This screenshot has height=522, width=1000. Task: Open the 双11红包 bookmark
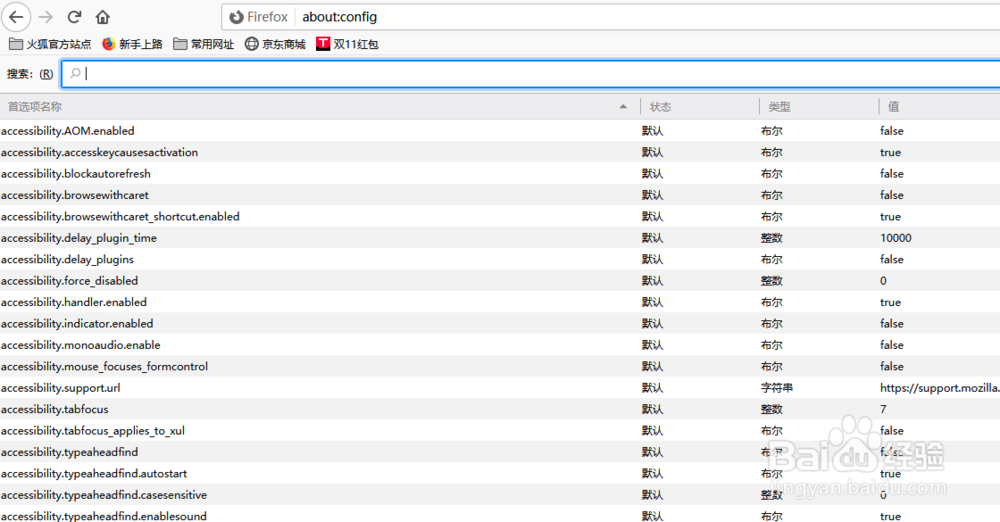click(347, 44)
